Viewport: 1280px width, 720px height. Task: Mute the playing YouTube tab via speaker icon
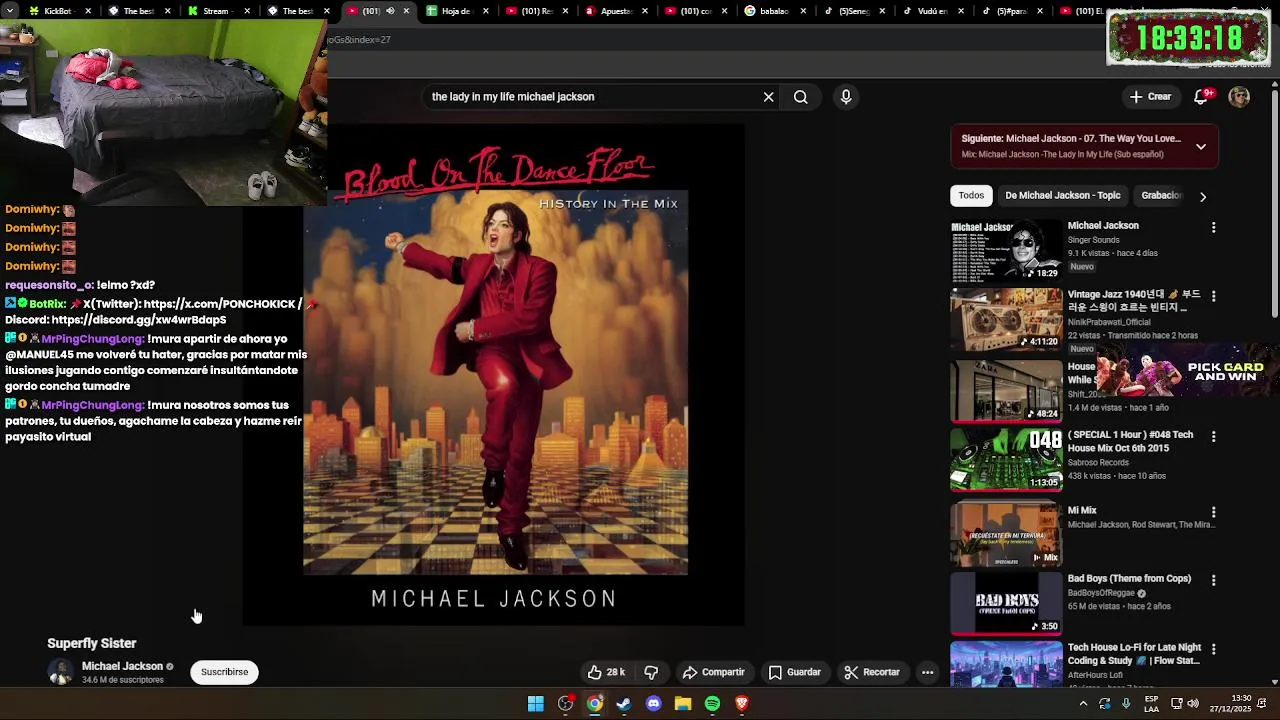click(390, 11)
